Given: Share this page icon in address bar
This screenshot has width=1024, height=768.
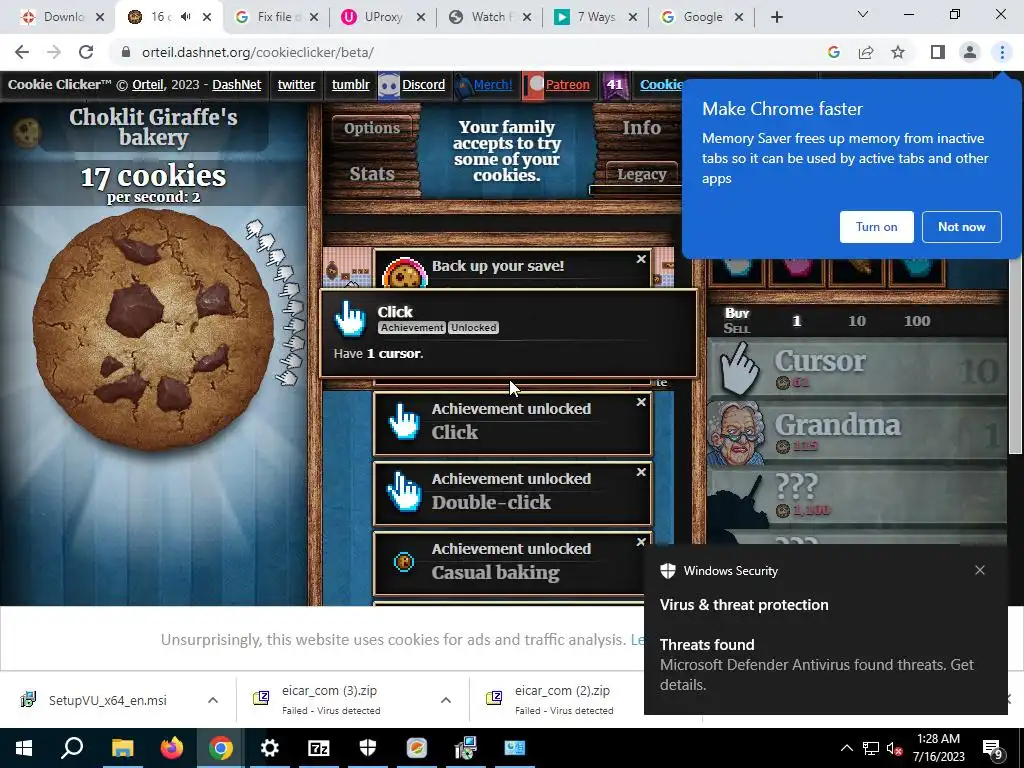Looking at the screenshot, I should (866, 52).
